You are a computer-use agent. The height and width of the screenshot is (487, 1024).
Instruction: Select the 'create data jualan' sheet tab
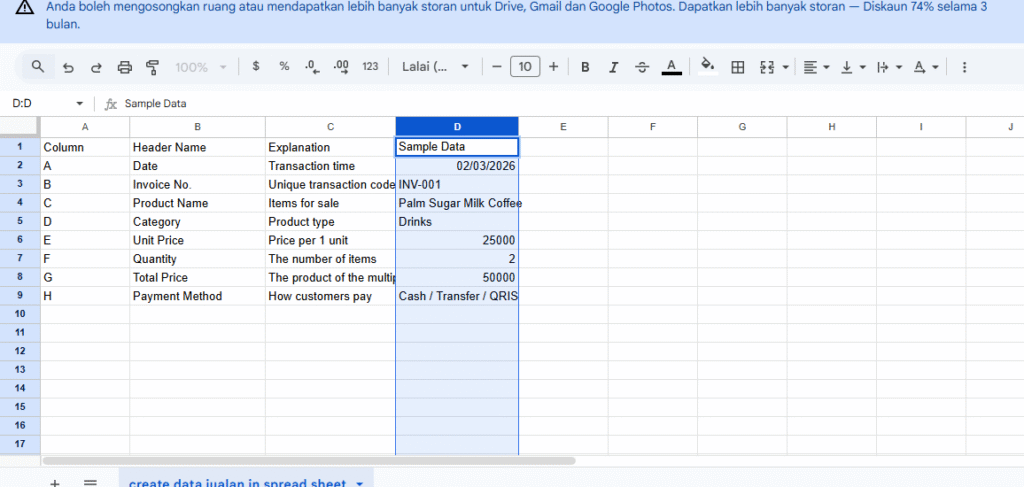(238, 483)
